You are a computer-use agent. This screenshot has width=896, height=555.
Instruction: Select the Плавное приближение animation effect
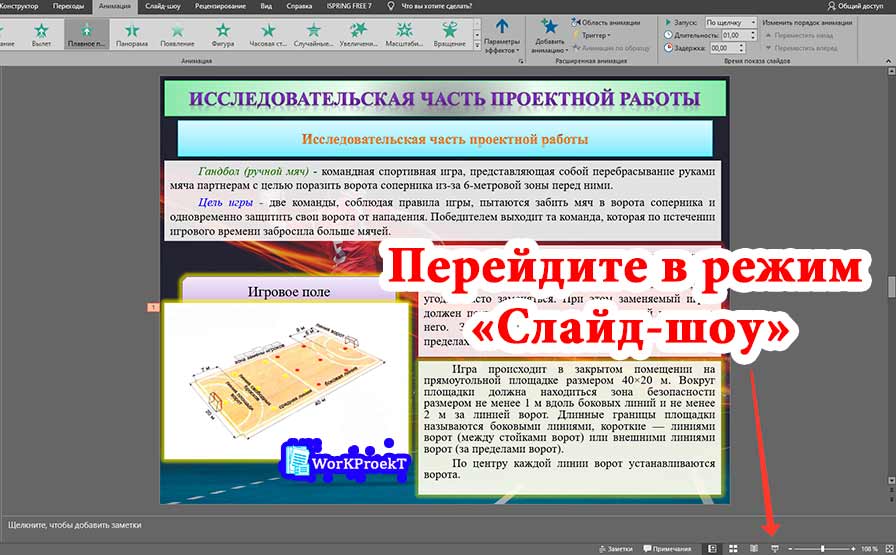point(86,35)
